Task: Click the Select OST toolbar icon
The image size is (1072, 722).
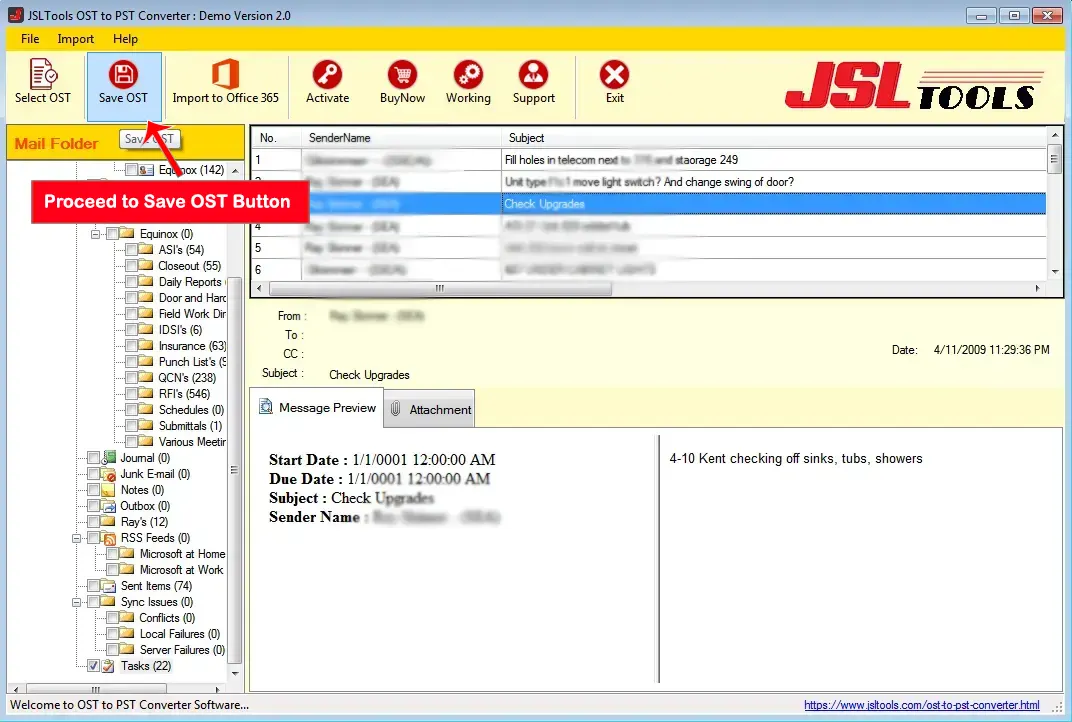Action: [x=43, y=82]
